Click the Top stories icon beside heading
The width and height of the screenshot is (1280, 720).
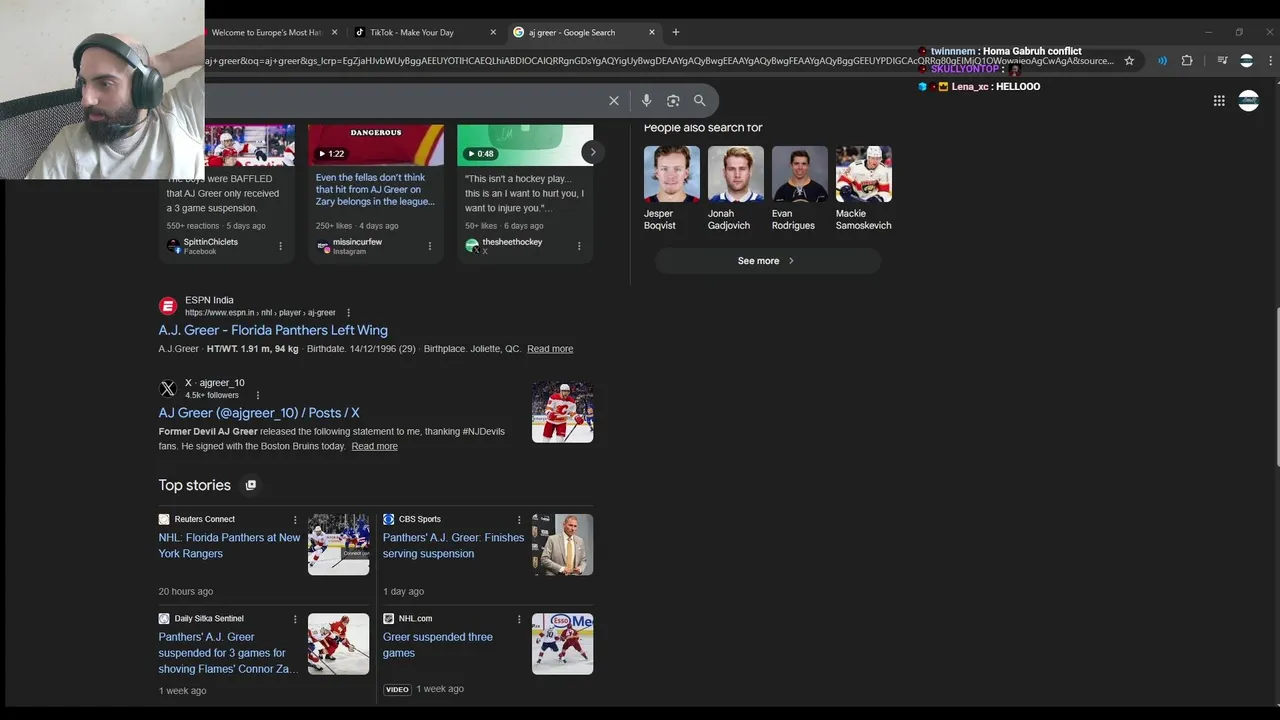pyautogui.click(x=251, y=485)
